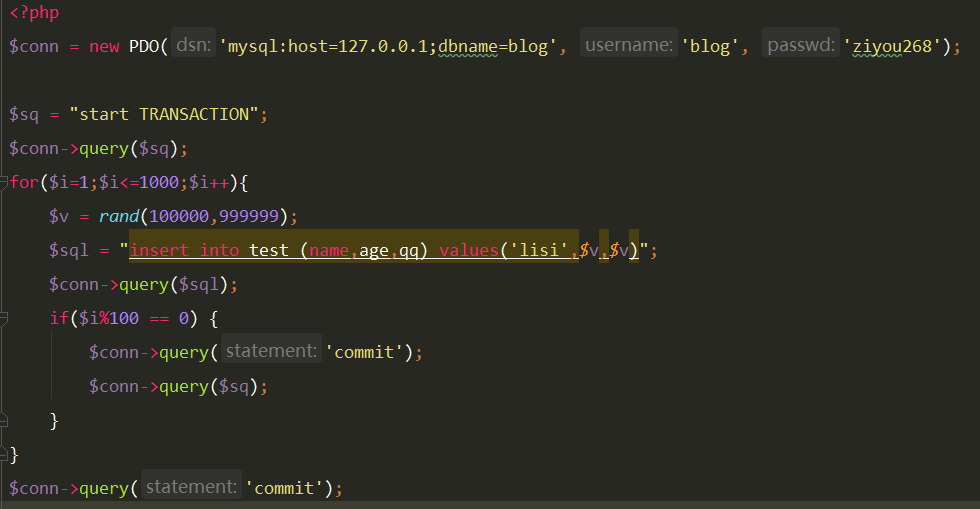
Task: Click $v in the rand assignment line
Action: click(59, 216)
